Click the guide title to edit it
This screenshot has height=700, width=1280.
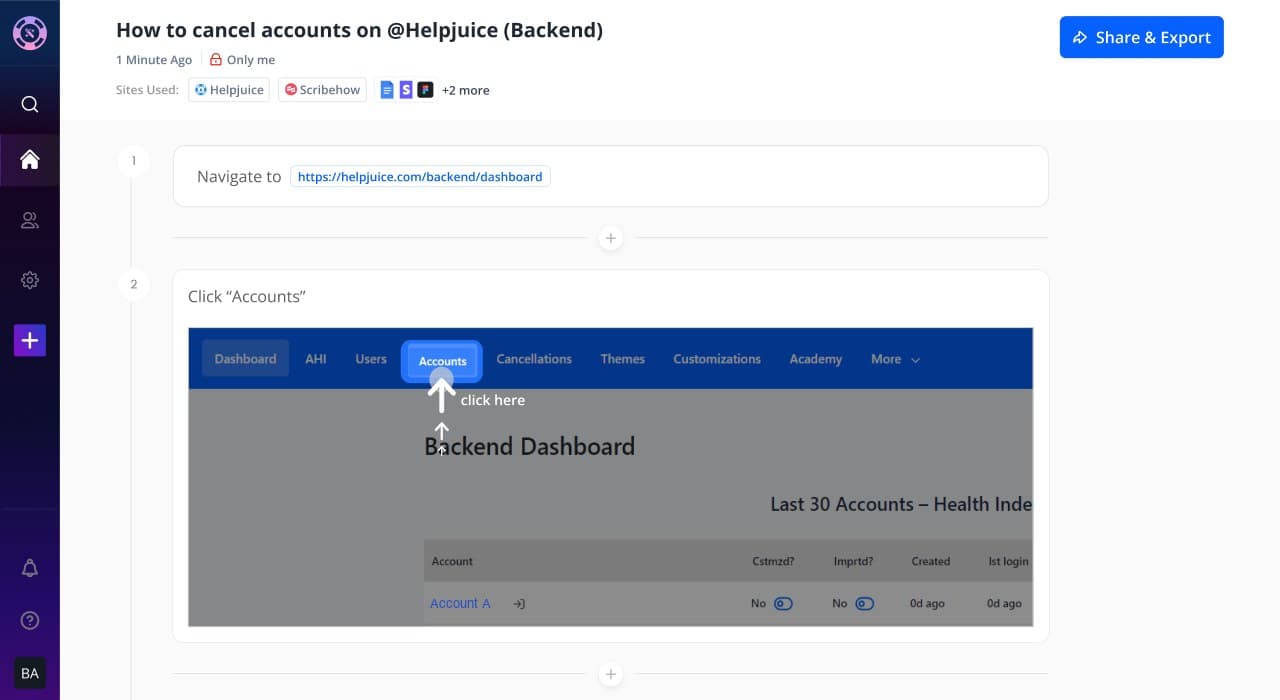click(359, 30)
